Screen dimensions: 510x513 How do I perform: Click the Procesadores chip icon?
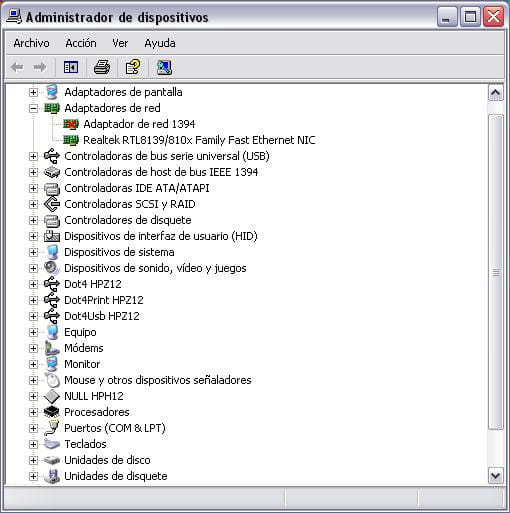52,412
